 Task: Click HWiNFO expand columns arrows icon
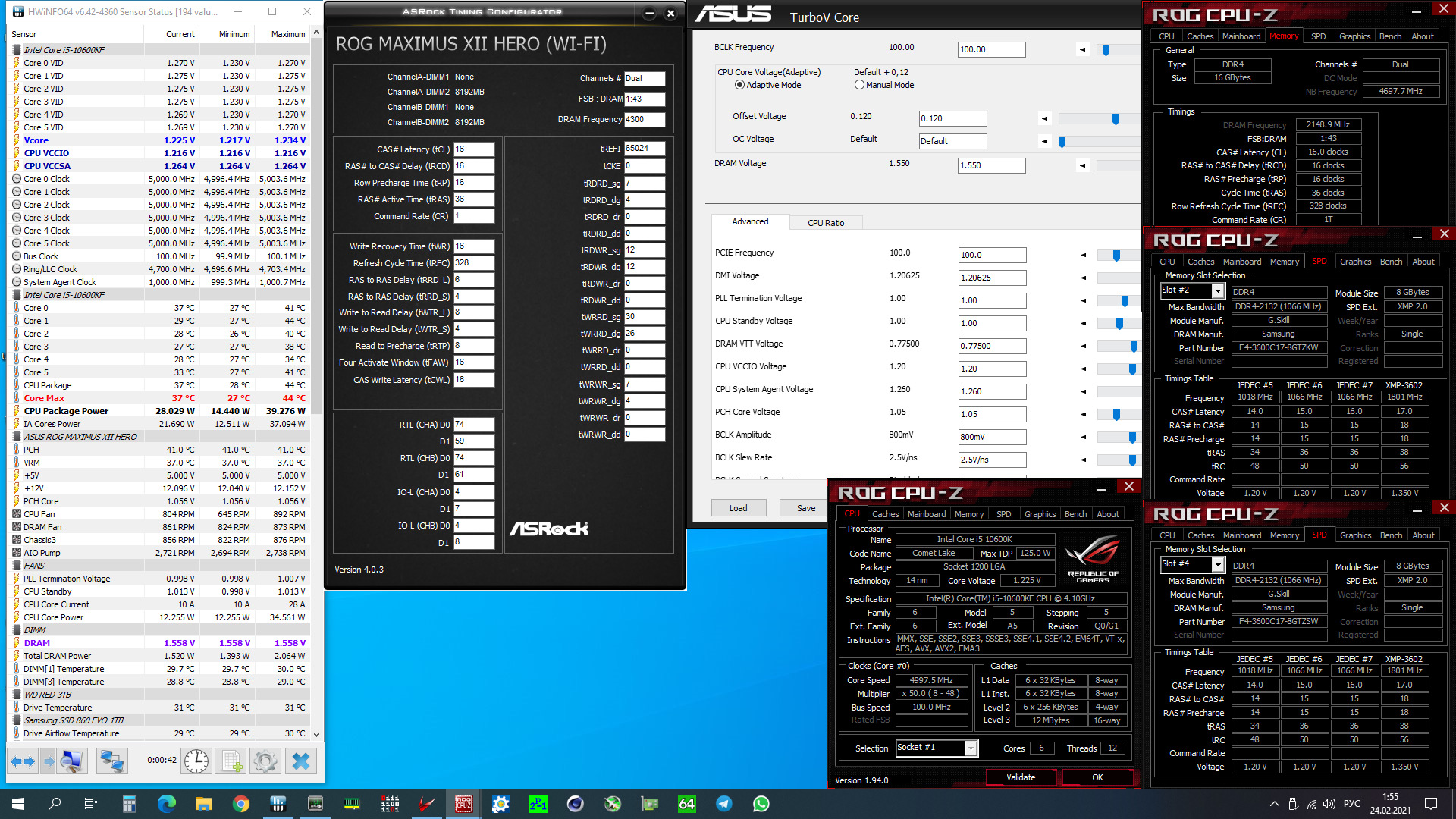(23, 761)
